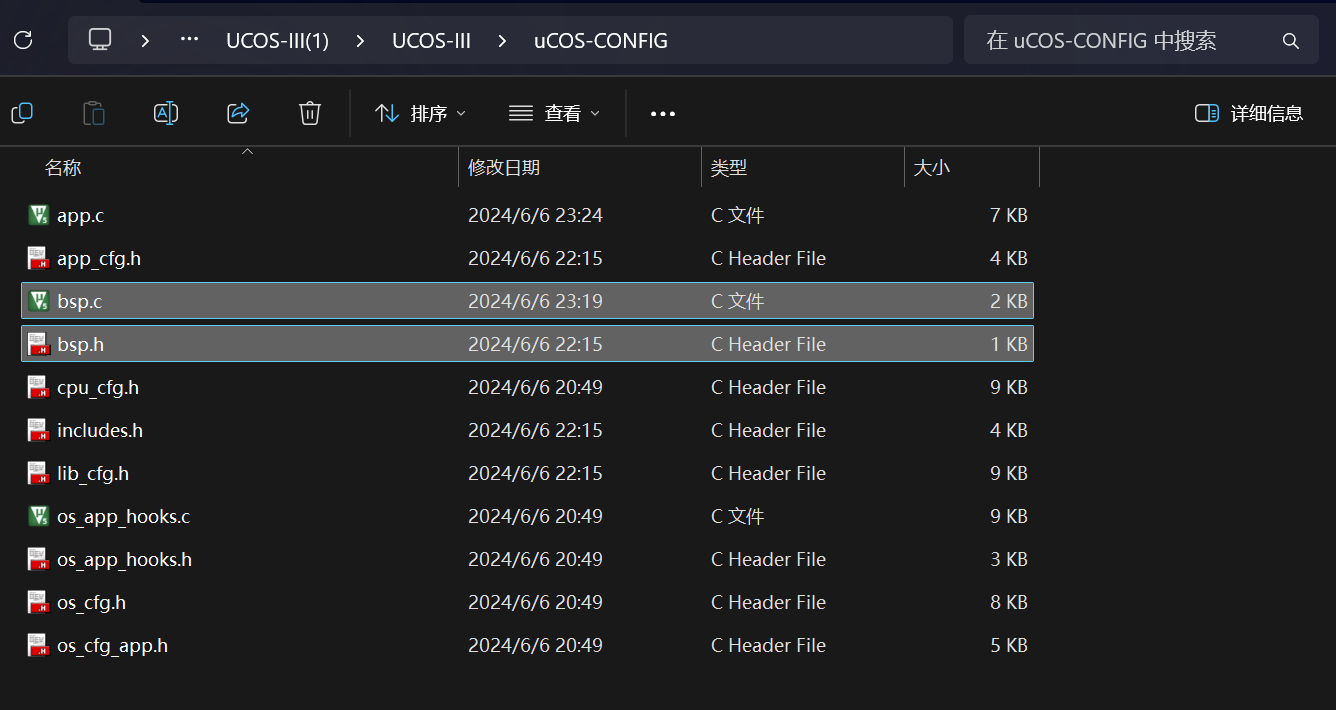Click the app_cfg.h file icon
Image resolution: width=1336 pixels, height=710 pixels.
click(39, 258)
